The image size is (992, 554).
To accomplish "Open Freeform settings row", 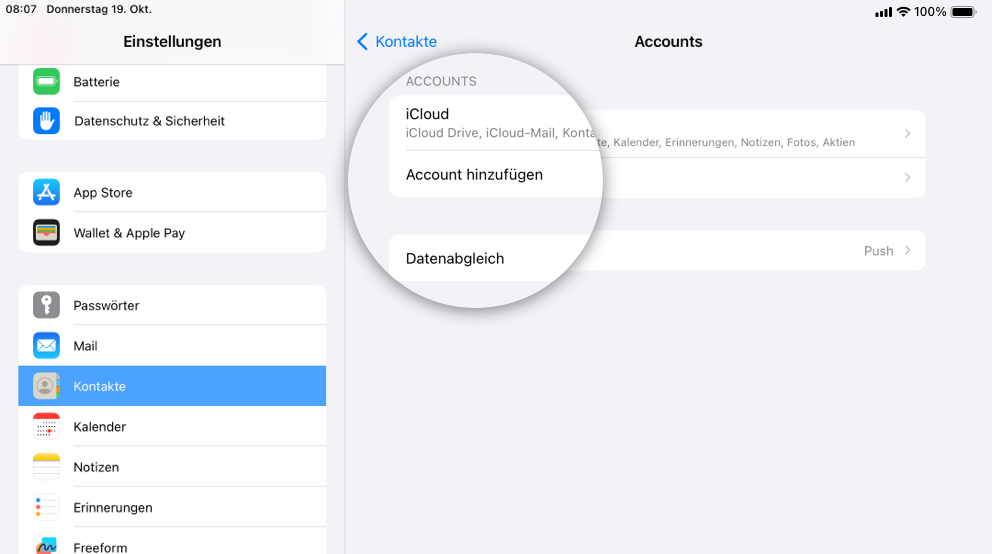I will point(172,542).
